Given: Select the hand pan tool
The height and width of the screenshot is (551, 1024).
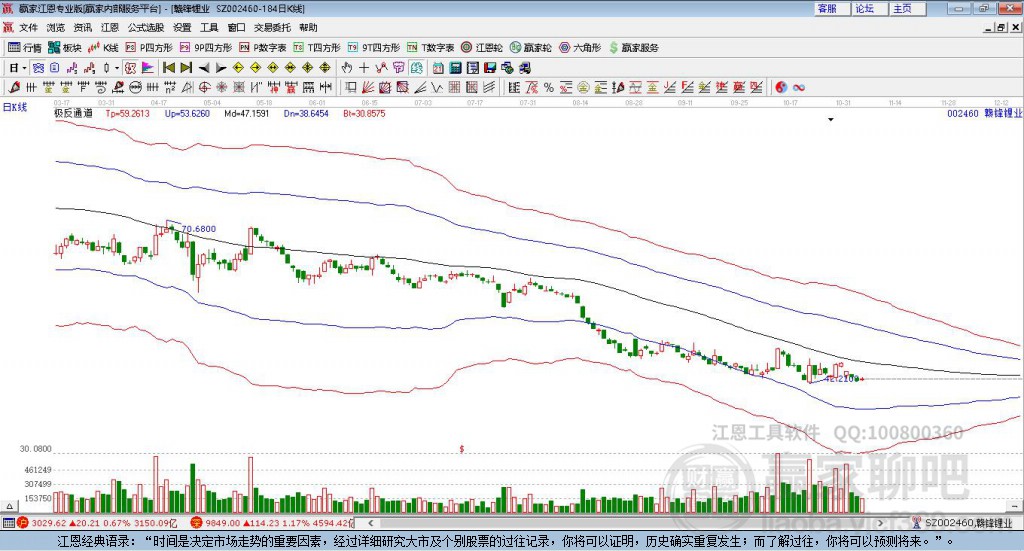Looking at the screenshot, I should [x=347, y=67].
